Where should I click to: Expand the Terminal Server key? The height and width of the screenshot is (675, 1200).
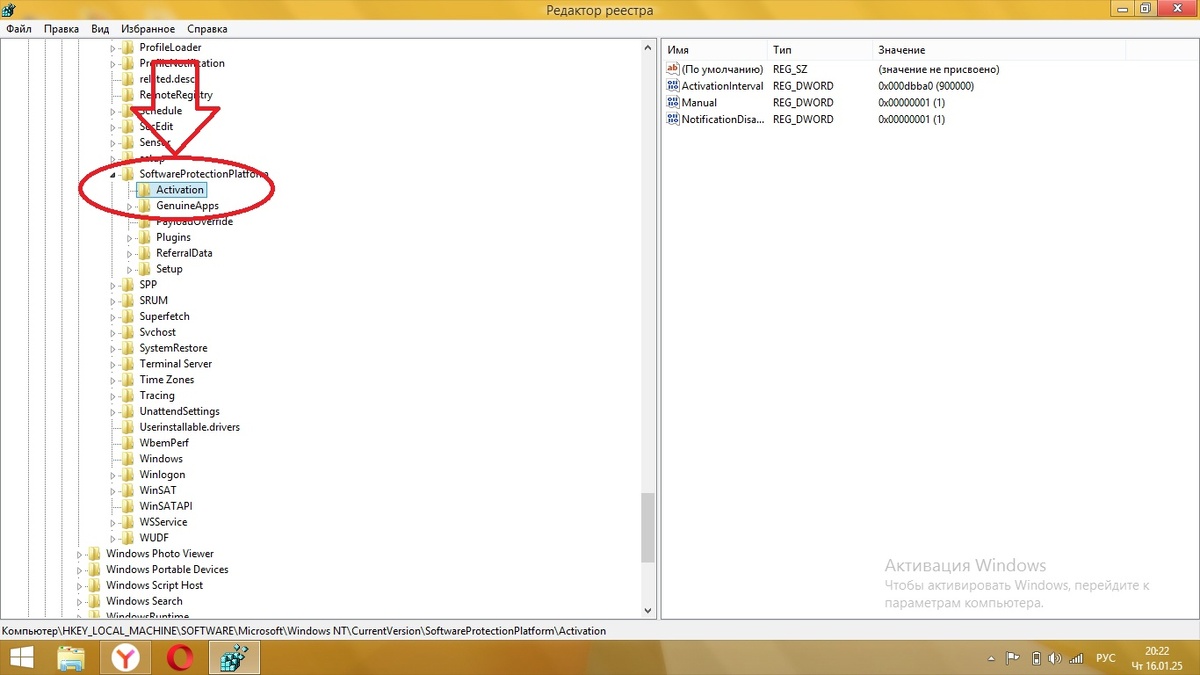pyautogui.click(x=113, y=364)
